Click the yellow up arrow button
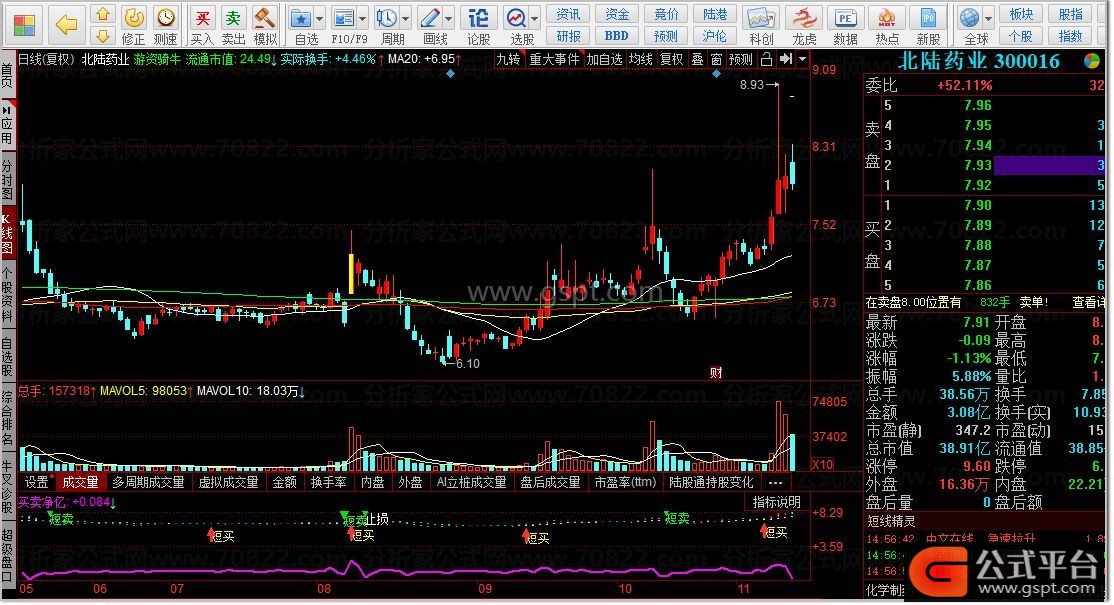 coord(103,14)
